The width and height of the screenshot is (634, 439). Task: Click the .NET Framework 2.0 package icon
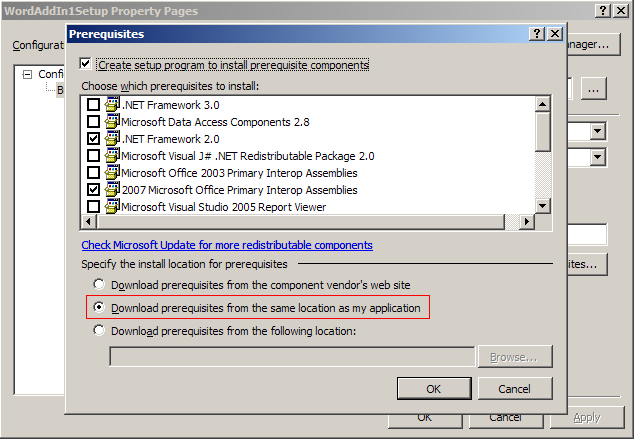112,138
